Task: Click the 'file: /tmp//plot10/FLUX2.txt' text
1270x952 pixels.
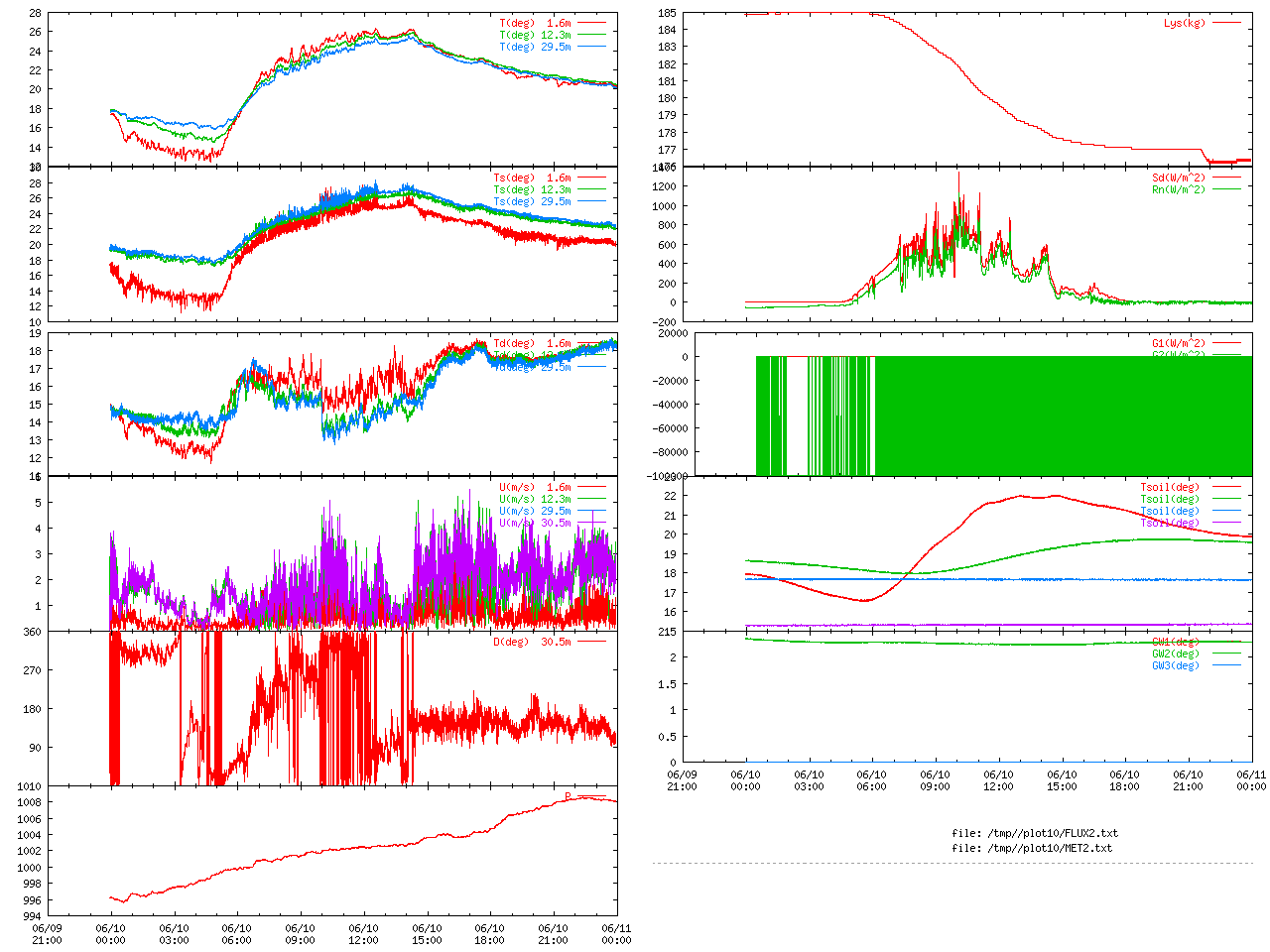Action: click(x=1035, y=834)
